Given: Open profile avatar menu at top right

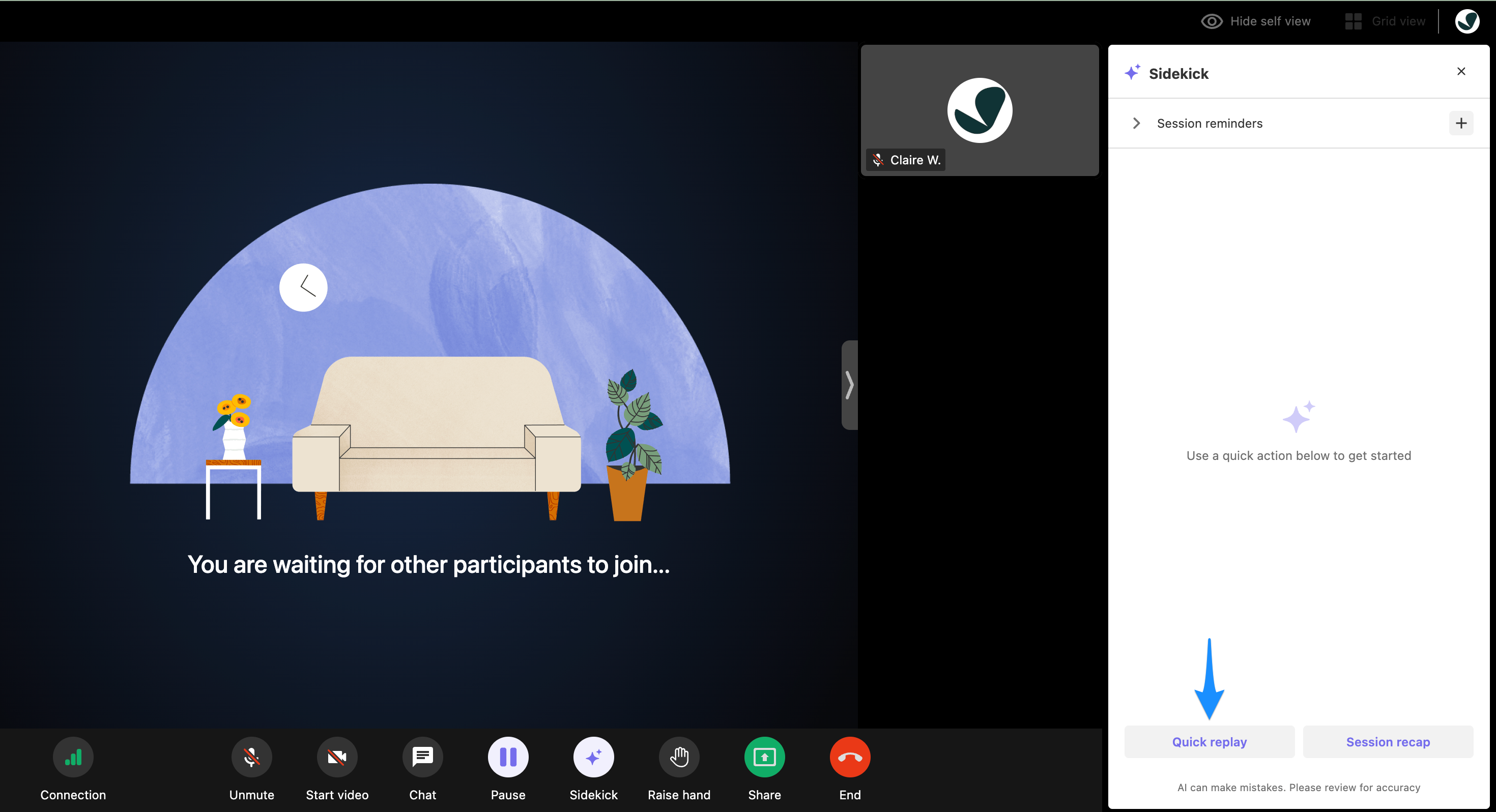Looking at the screenshot, I should point(1467,21).
